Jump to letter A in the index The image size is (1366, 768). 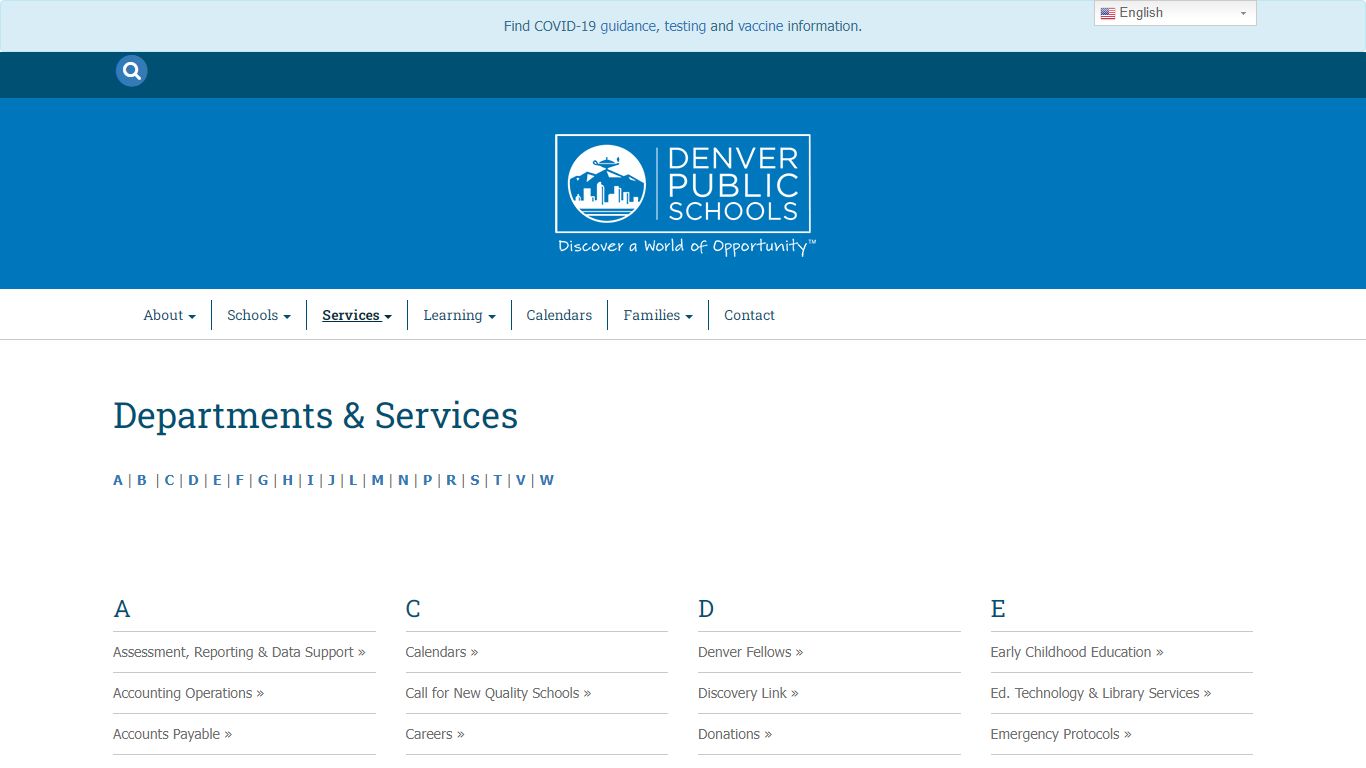pos(118,480)
